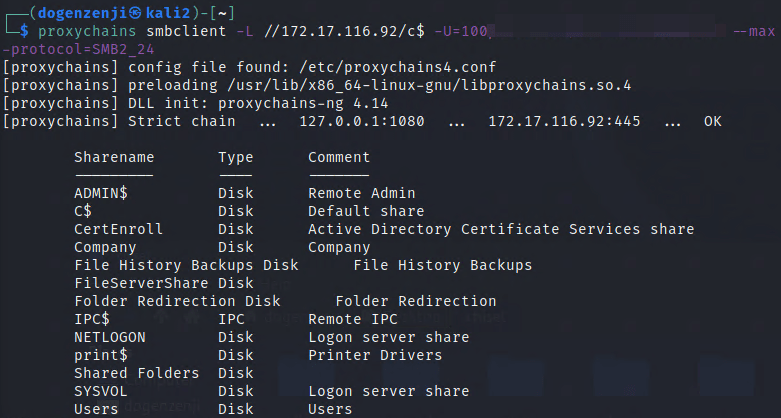Click the print$ share name
Screen dimensions: 781x418
click(100, 355)
